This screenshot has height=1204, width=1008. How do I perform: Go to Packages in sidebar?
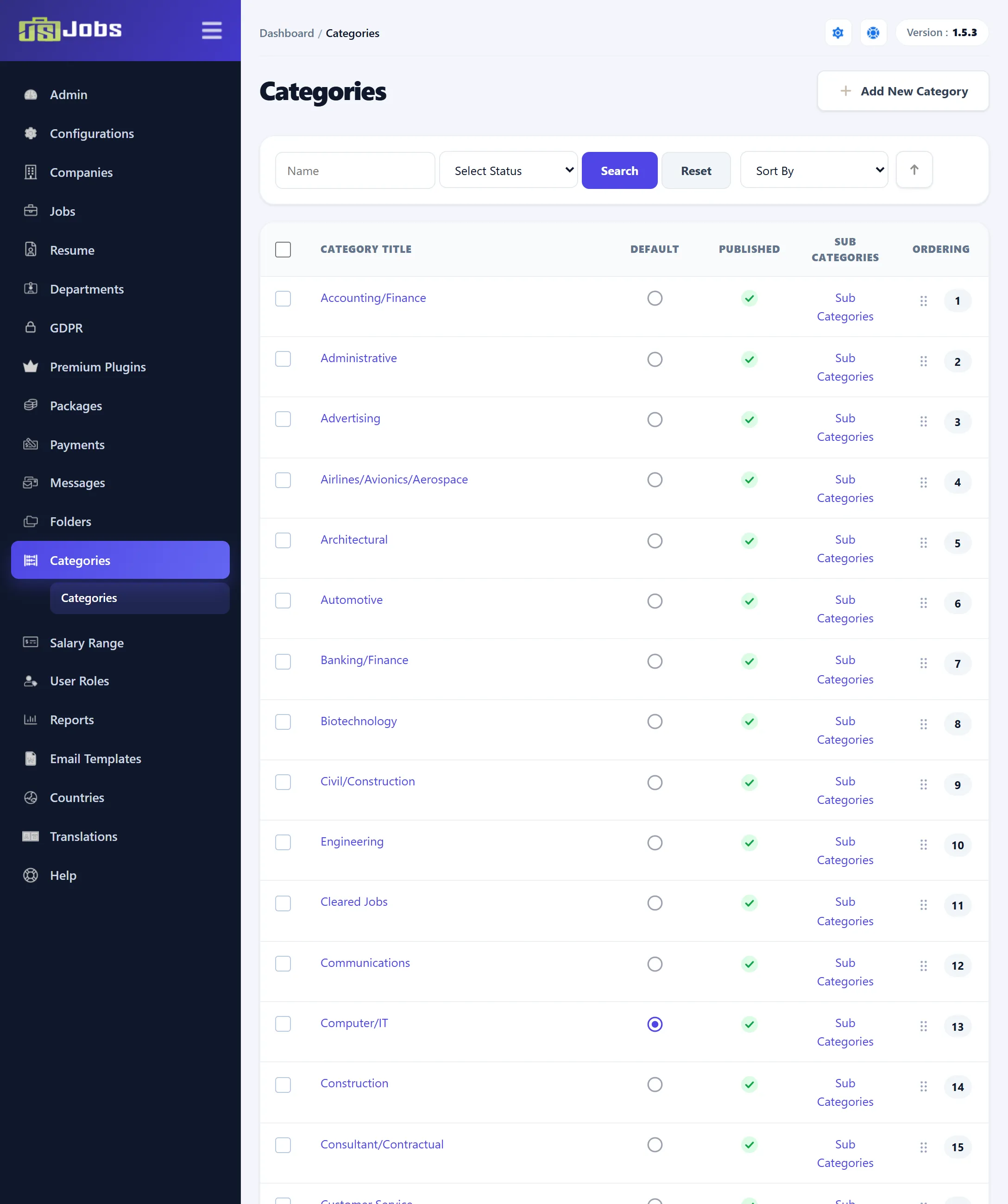120,406
